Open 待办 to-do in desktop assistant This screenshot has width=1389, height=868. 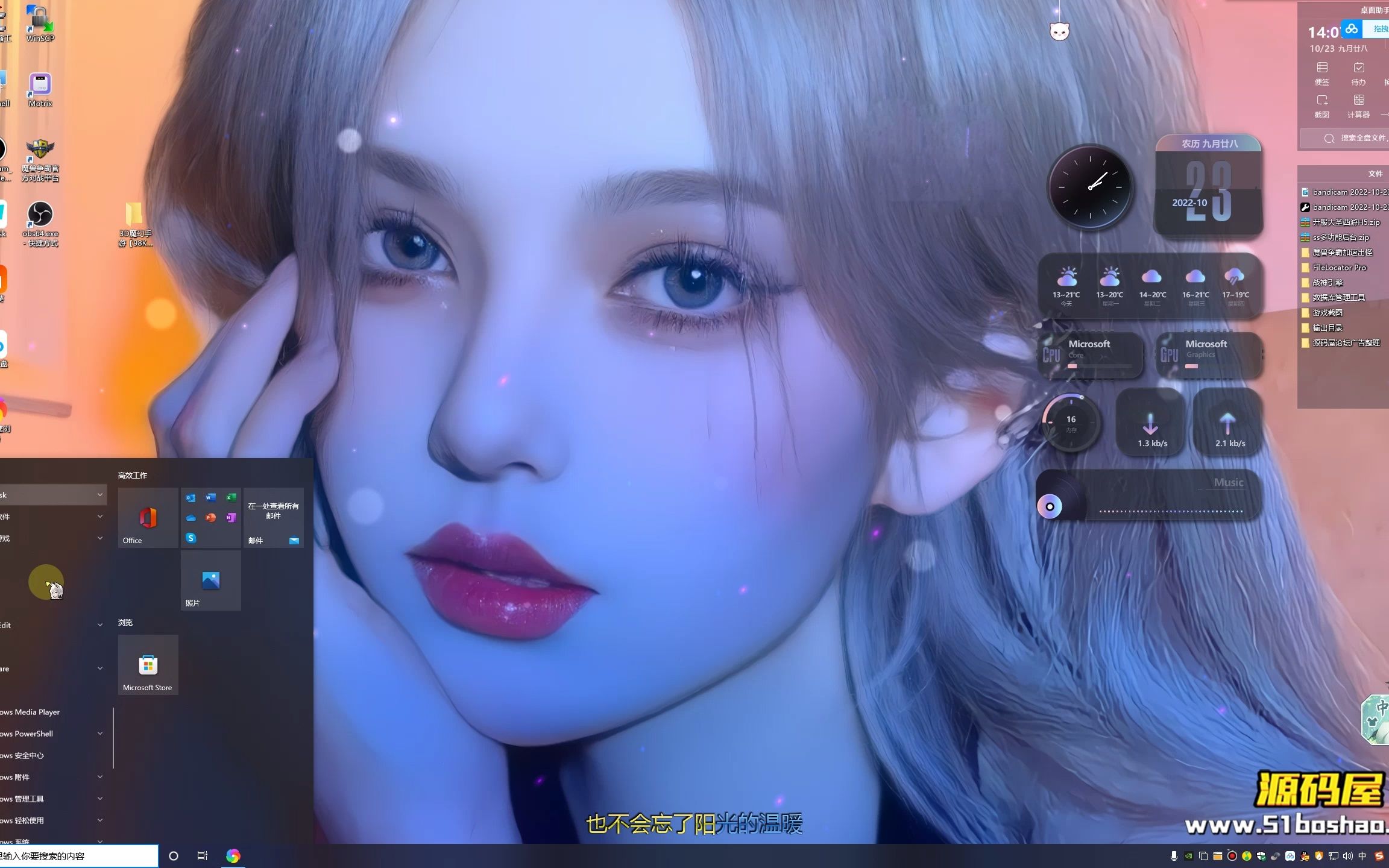1358,74
